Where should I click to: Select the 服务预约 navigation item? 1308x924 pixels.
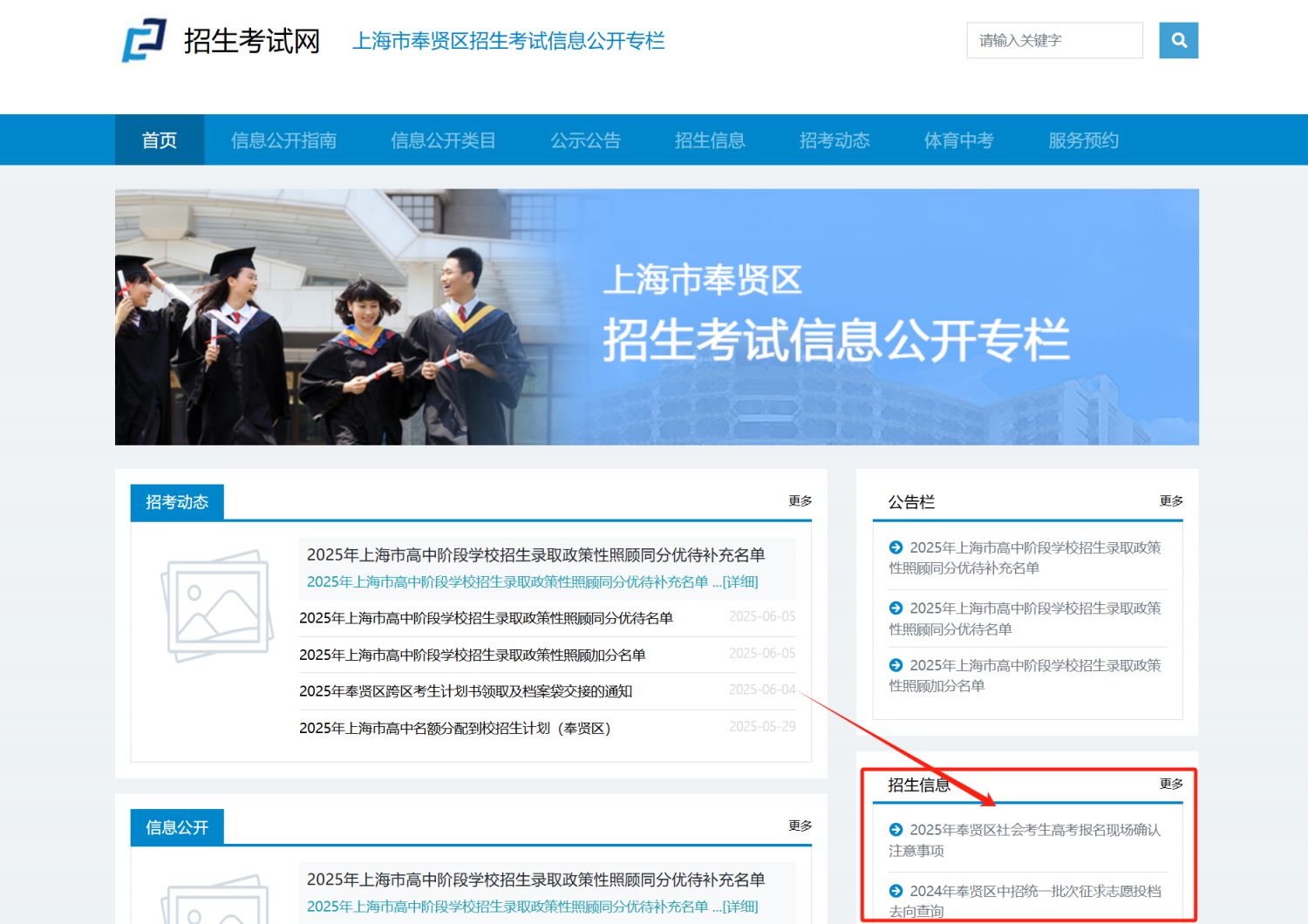[1083, 139]
